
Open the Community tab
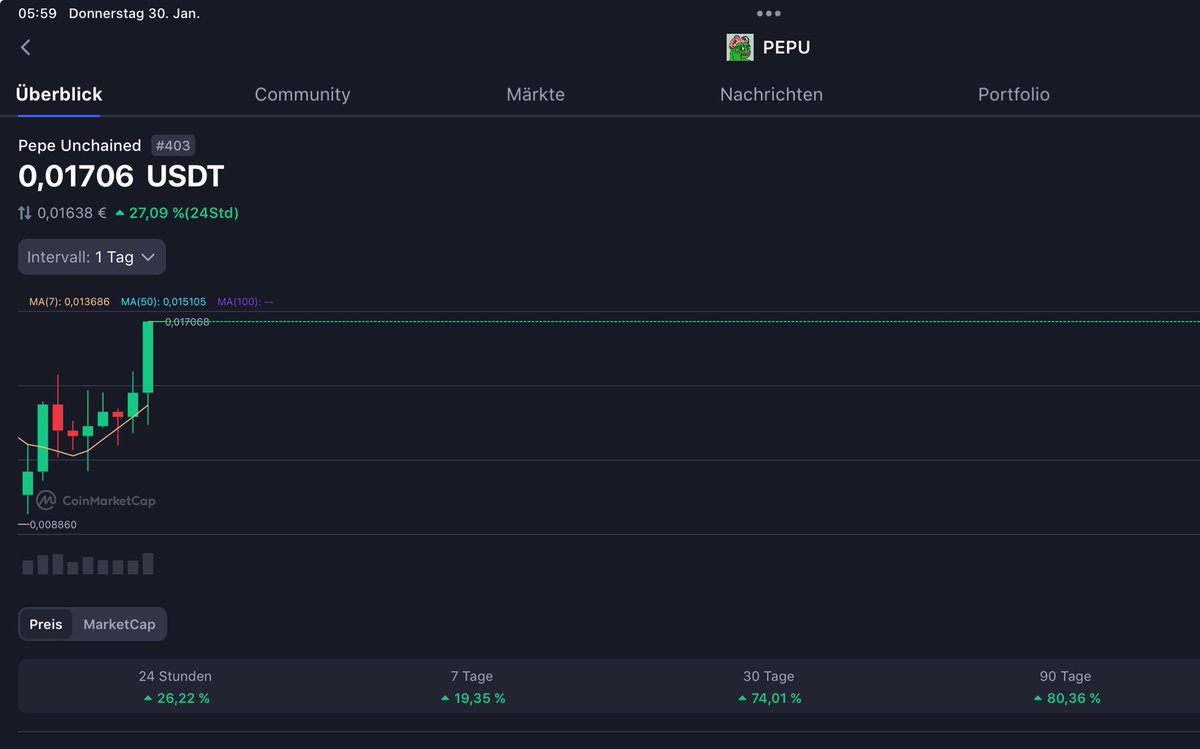302,95
